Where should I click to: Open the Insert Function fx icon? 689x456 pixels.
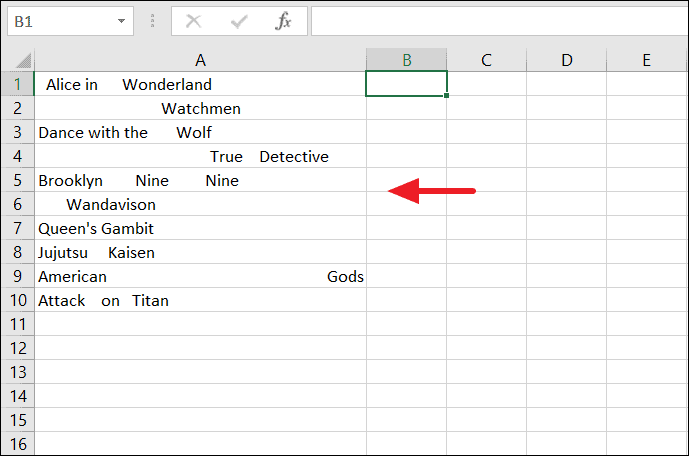283,21
